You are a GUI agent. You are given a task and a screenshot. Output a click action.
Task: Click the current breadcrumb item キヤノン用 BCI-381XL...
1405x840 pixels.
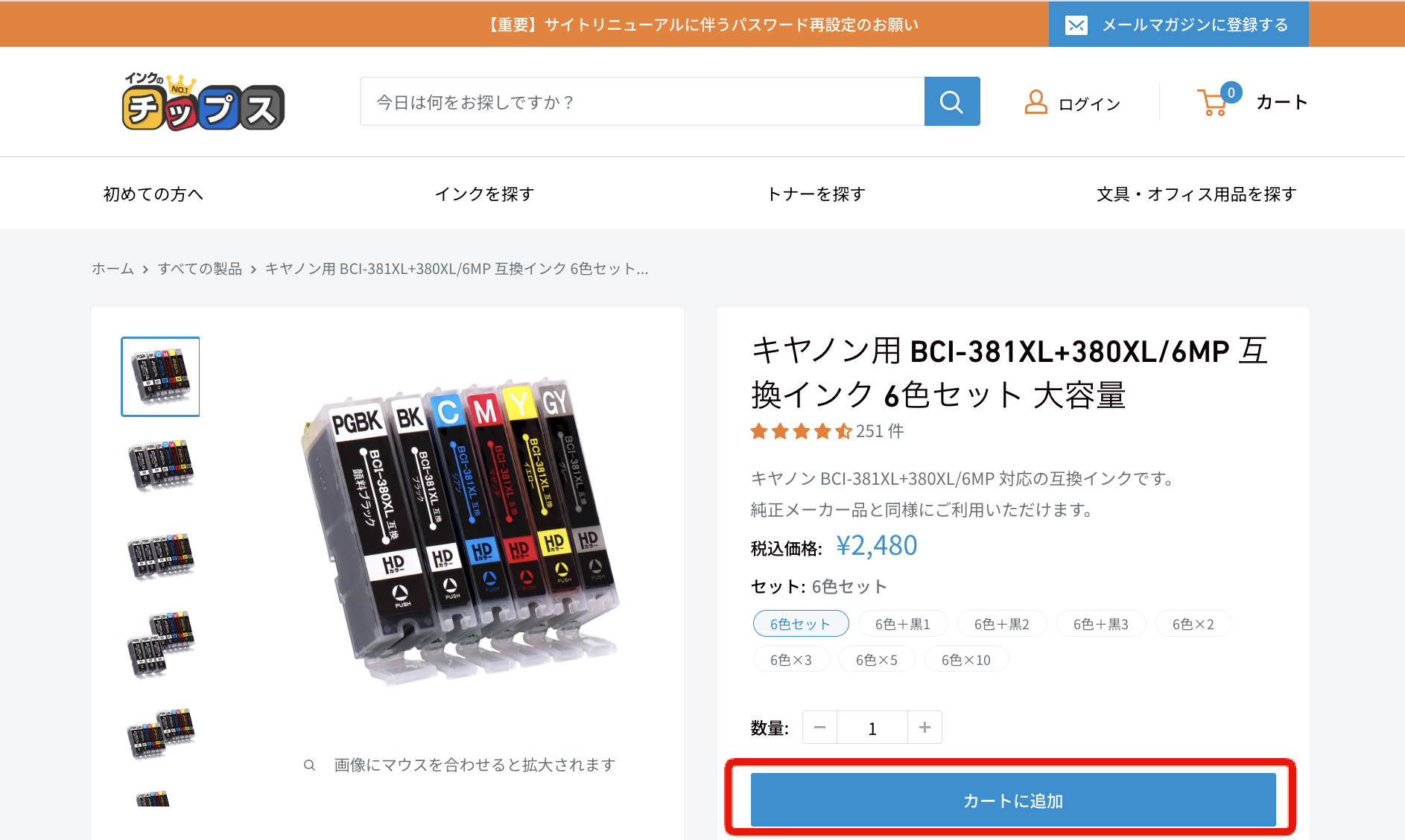(x=457, y=269)
